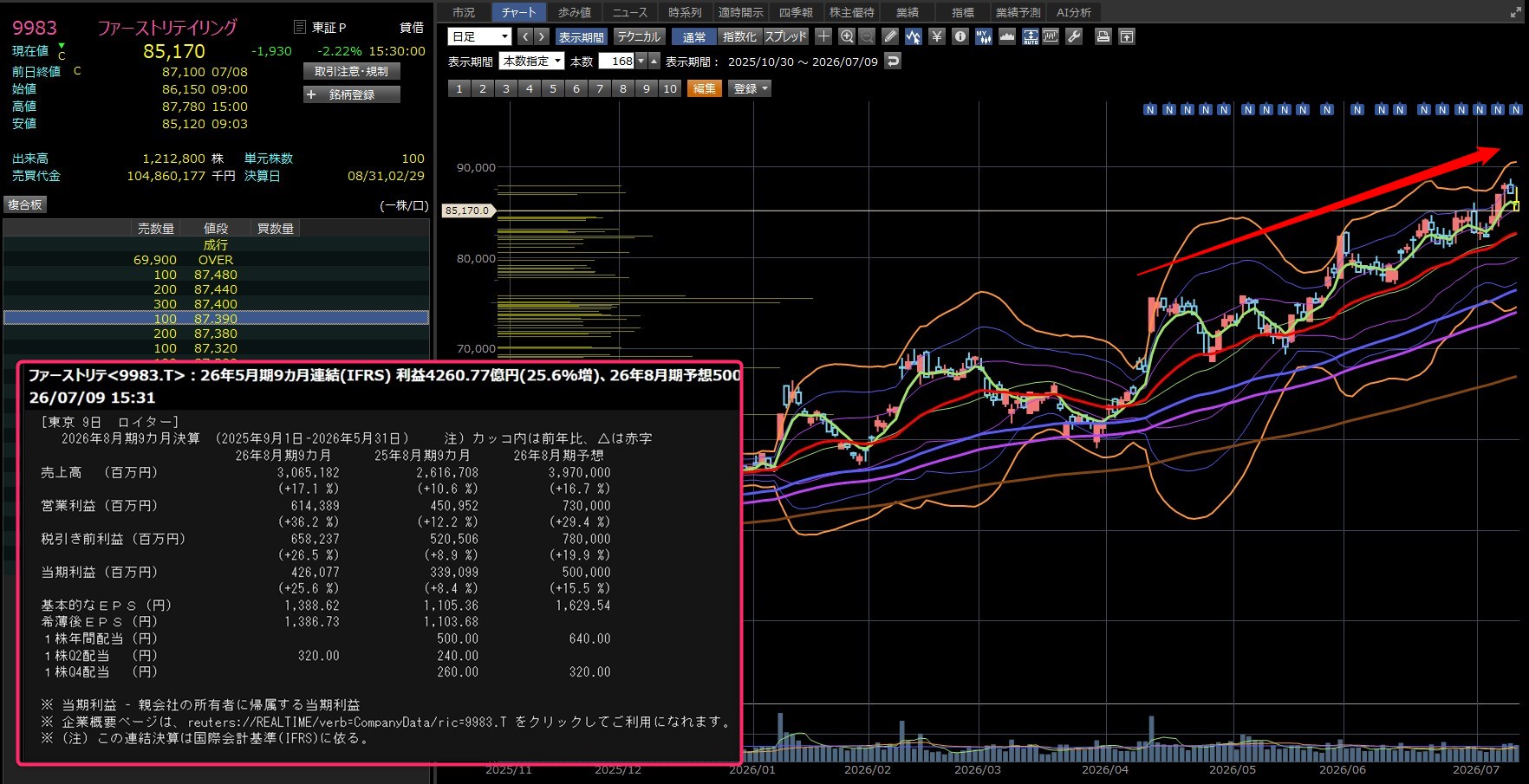Click the ファーストリテイリング stock name

(166, 28)
